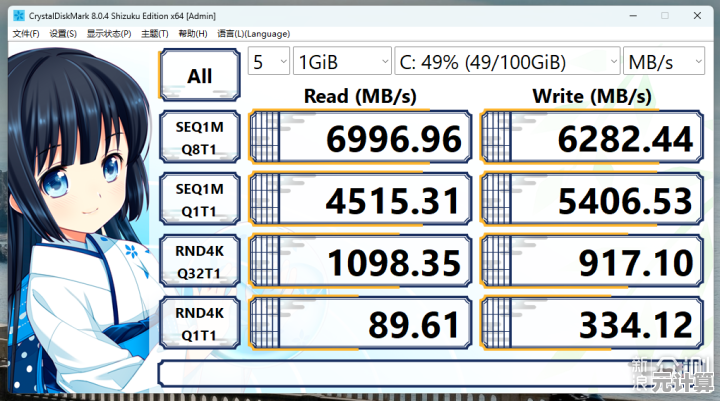Minimize the CrystalDiskMark window

tap(633, 16)
